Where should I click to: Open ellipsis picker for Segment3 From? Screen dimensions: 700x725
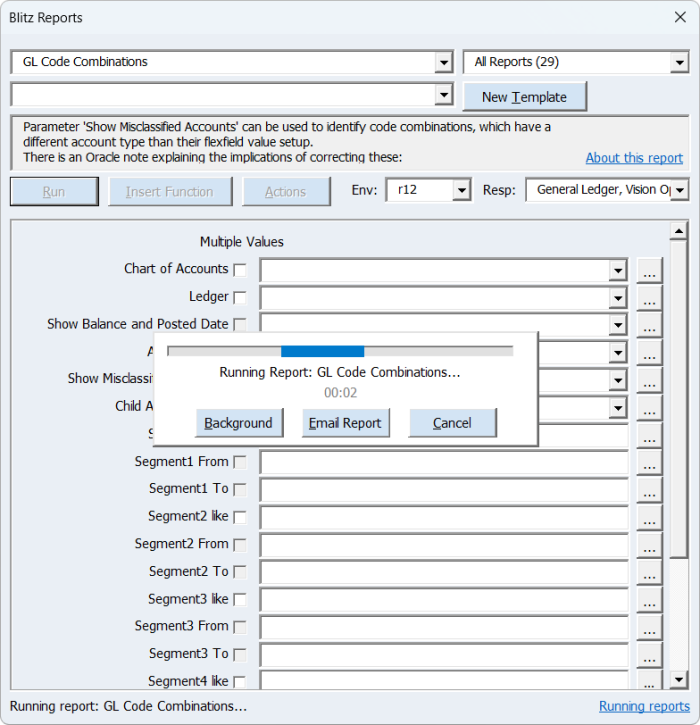(649, 628)
